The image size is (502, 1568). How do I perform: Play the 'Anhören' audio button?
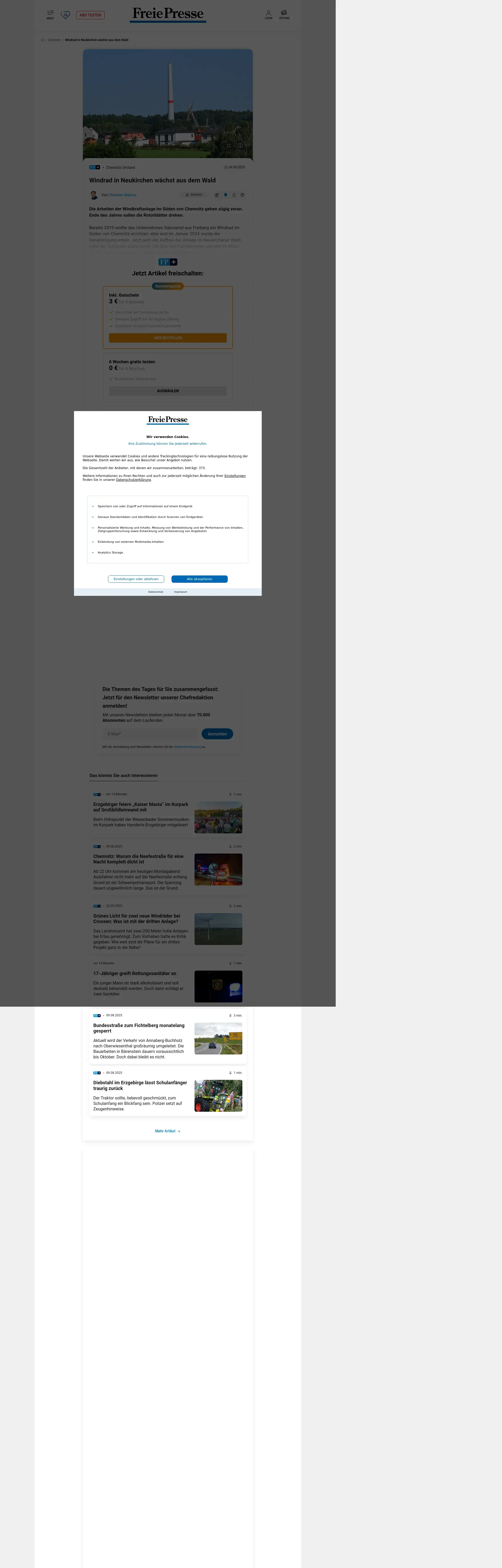[x=194, y=195]
